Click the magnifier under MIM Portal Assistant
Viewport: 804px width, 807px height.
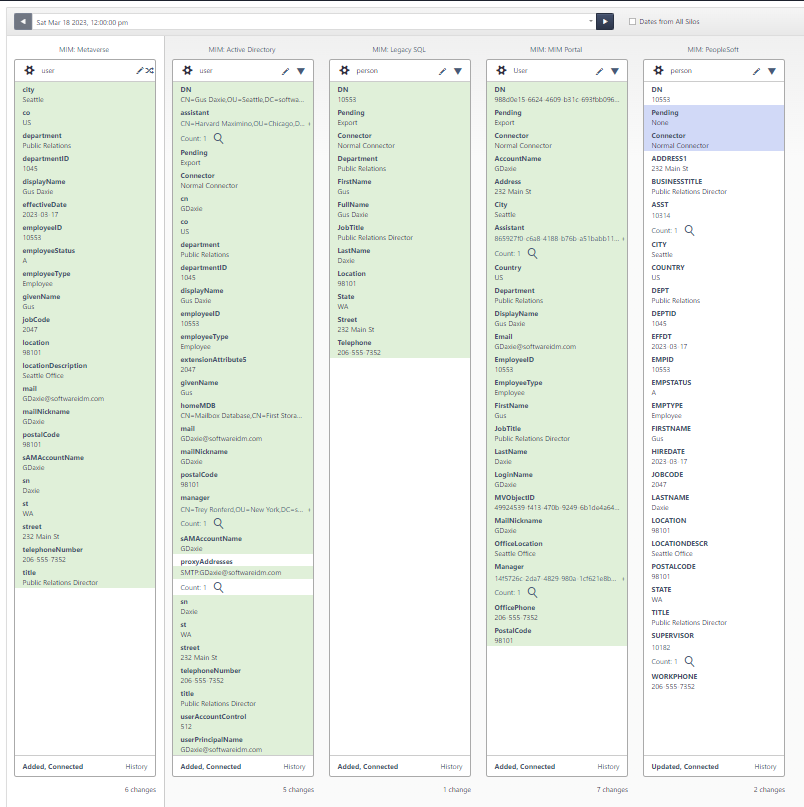[x=533, y=253]
